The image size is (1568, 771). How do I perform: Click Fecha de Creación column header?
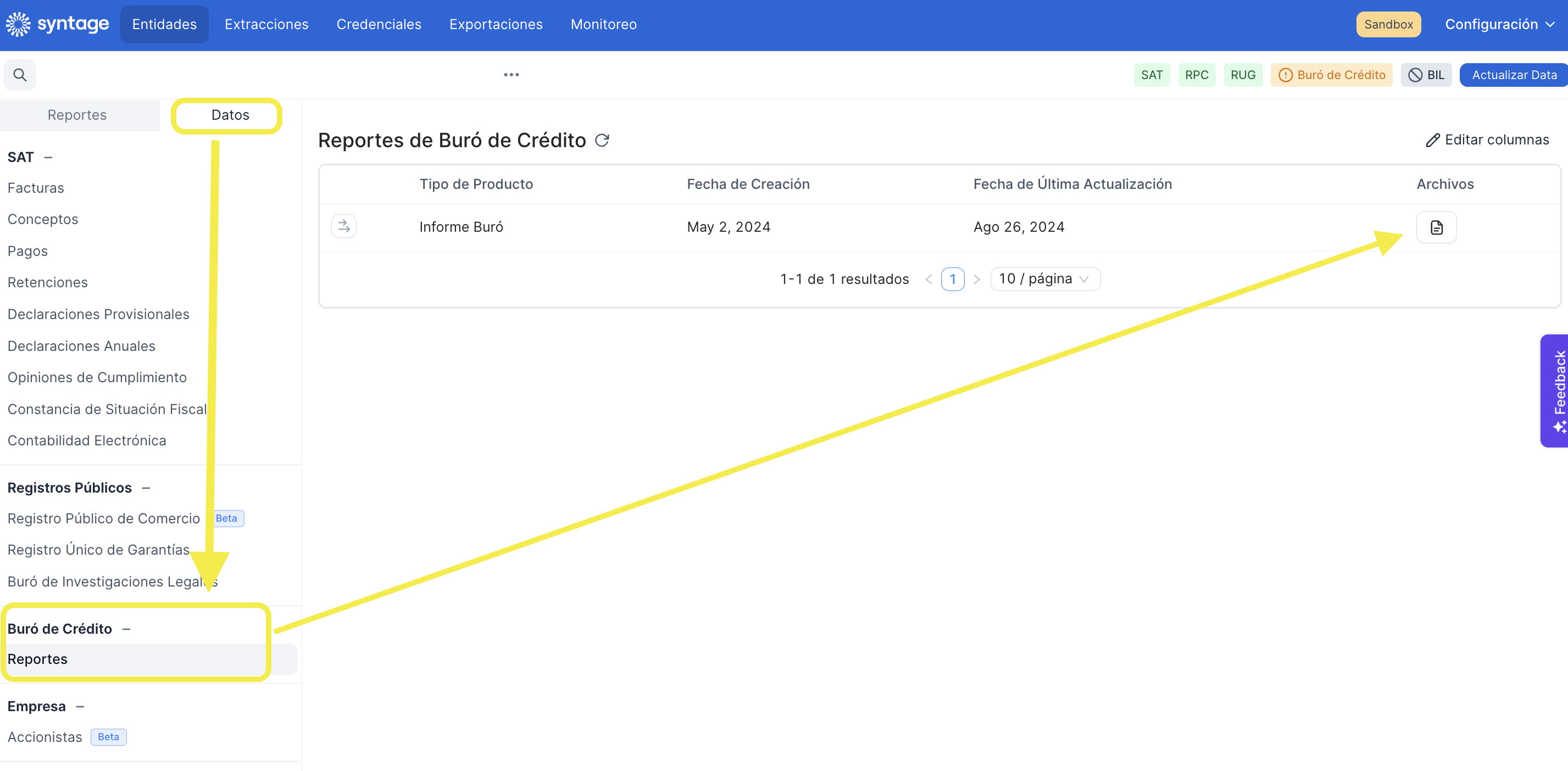pos(748,185)
